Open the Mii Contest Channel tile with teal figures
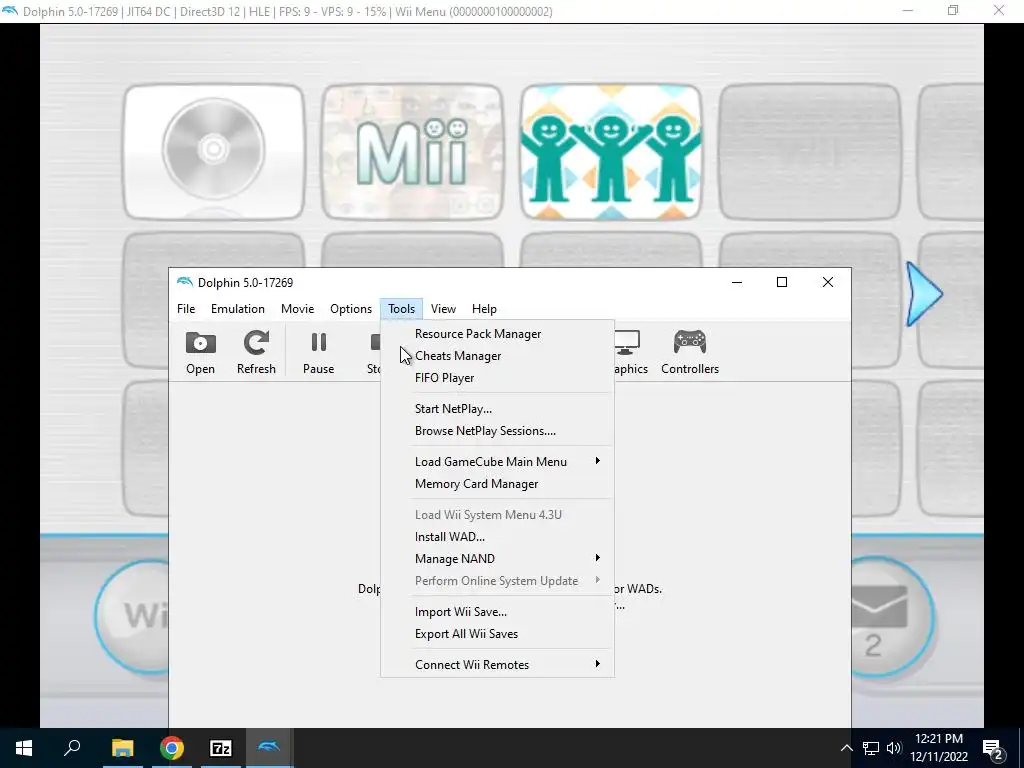 point(611,152)
